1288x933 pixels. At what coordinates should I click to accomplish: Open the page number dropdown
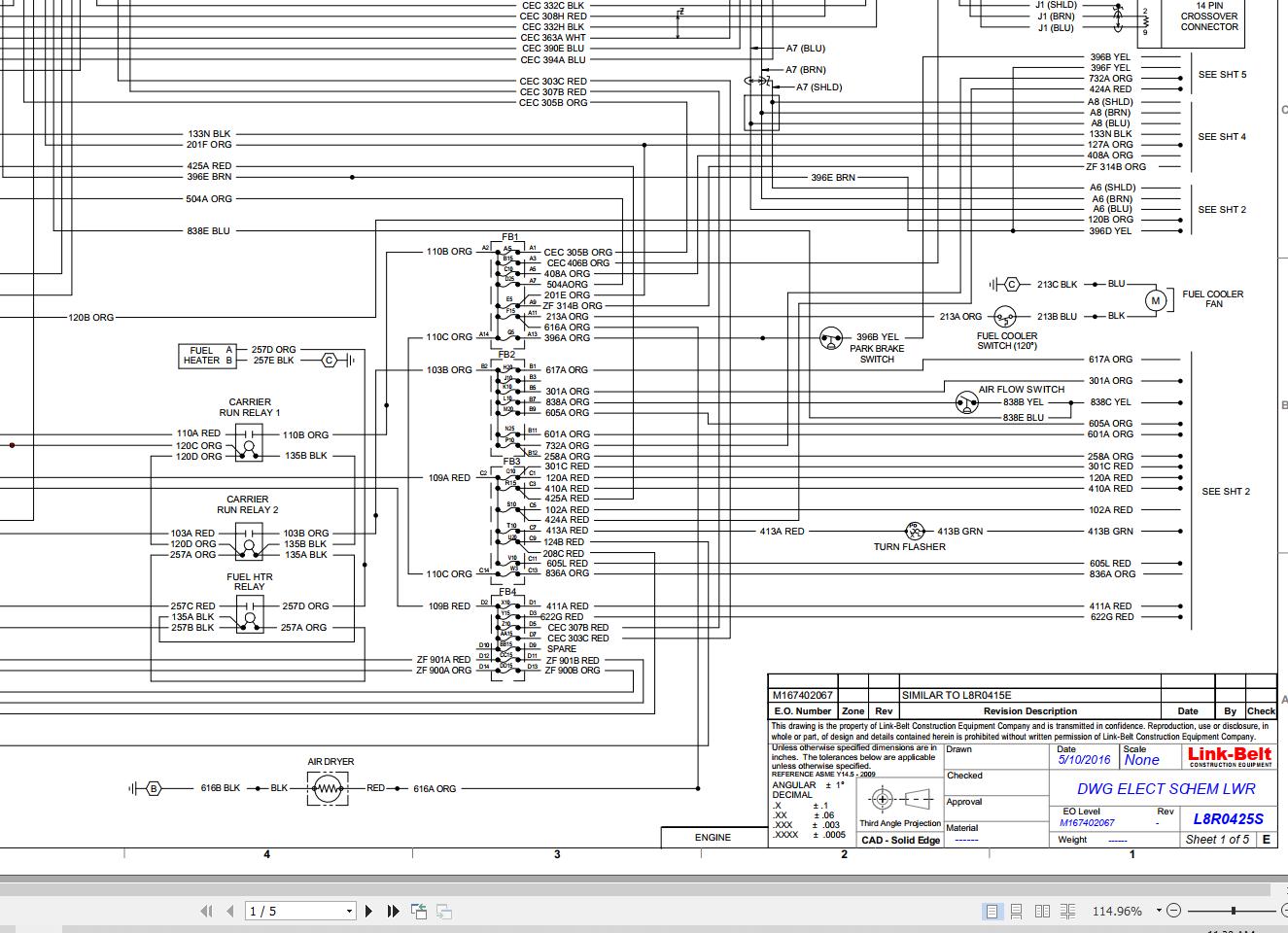[x=348, y=912]
